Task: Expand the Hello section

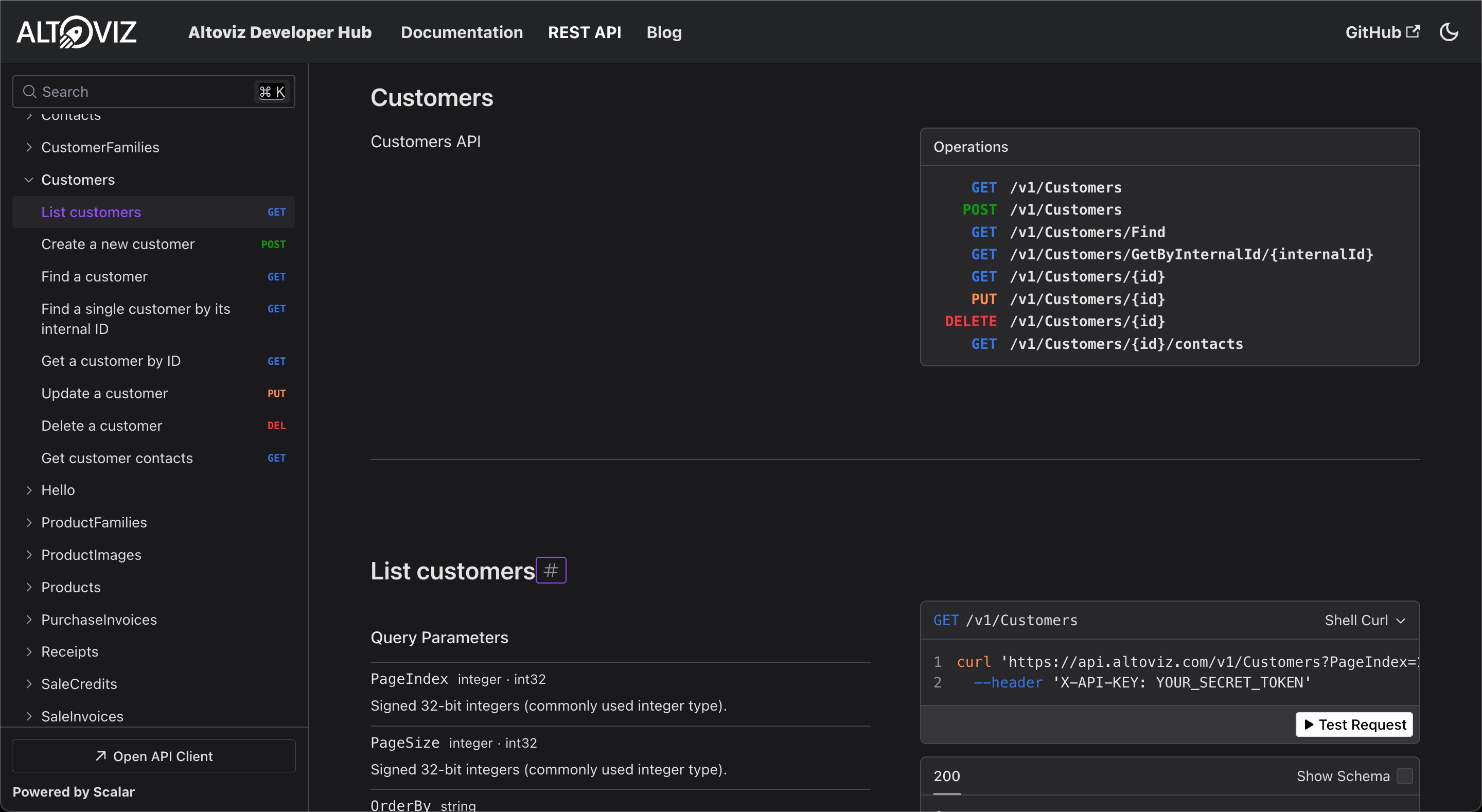Action: (154, 490)
